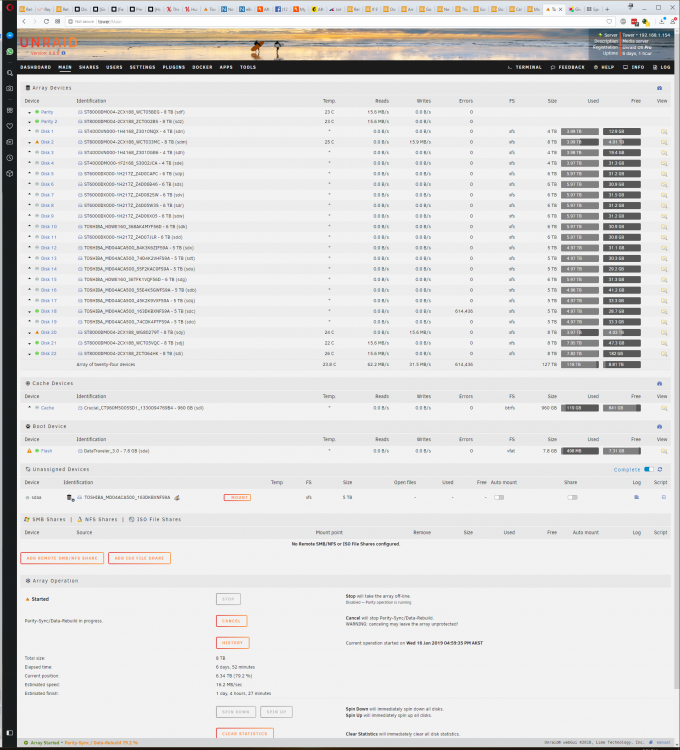Open the Apps page
Viewport: 680px width, 750px height.
pyautogui.click(x=226, y=67)
